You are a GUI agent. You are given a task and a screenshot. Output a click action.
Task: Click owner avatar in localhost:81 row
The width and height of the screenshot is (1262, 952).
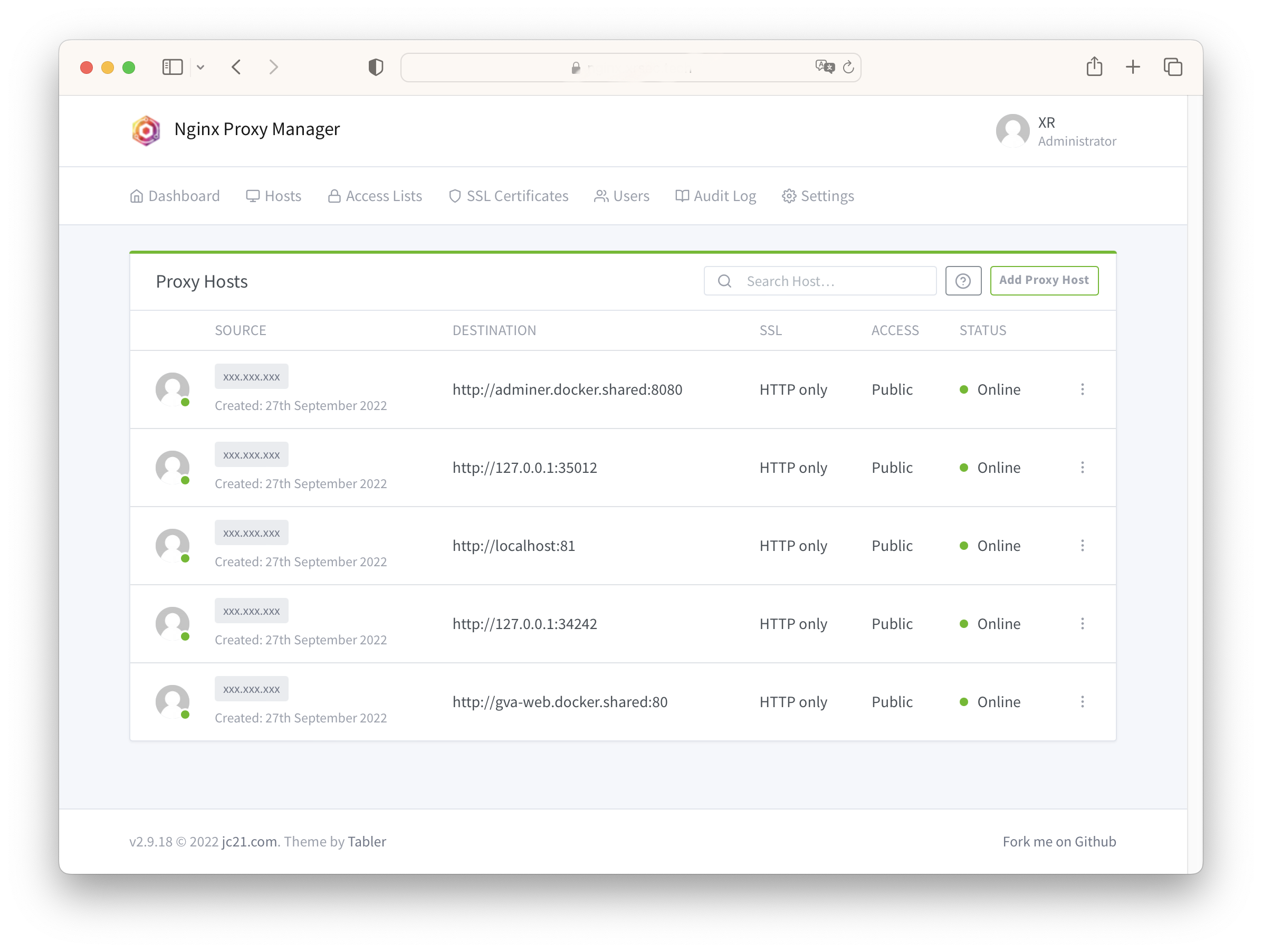(173, 546)
